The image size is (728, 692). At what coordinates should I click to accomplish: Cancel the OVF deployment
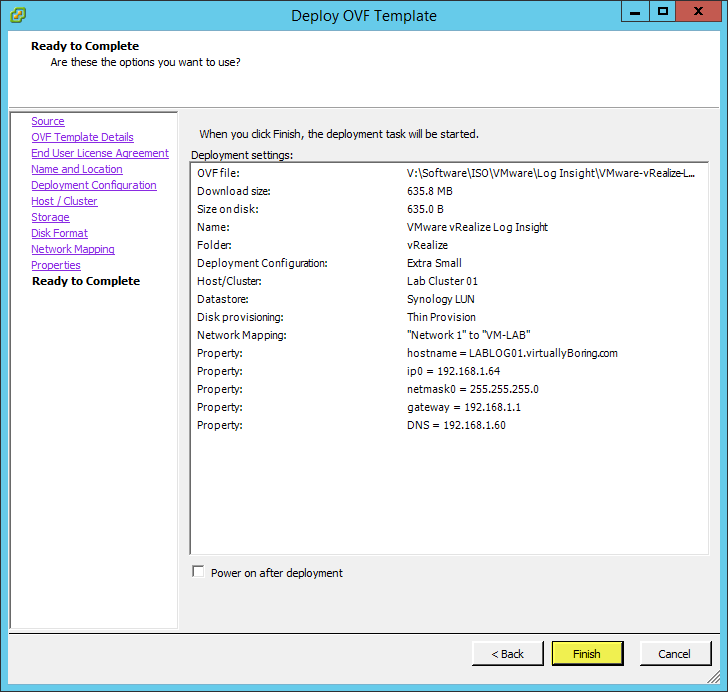pos(675,654)
